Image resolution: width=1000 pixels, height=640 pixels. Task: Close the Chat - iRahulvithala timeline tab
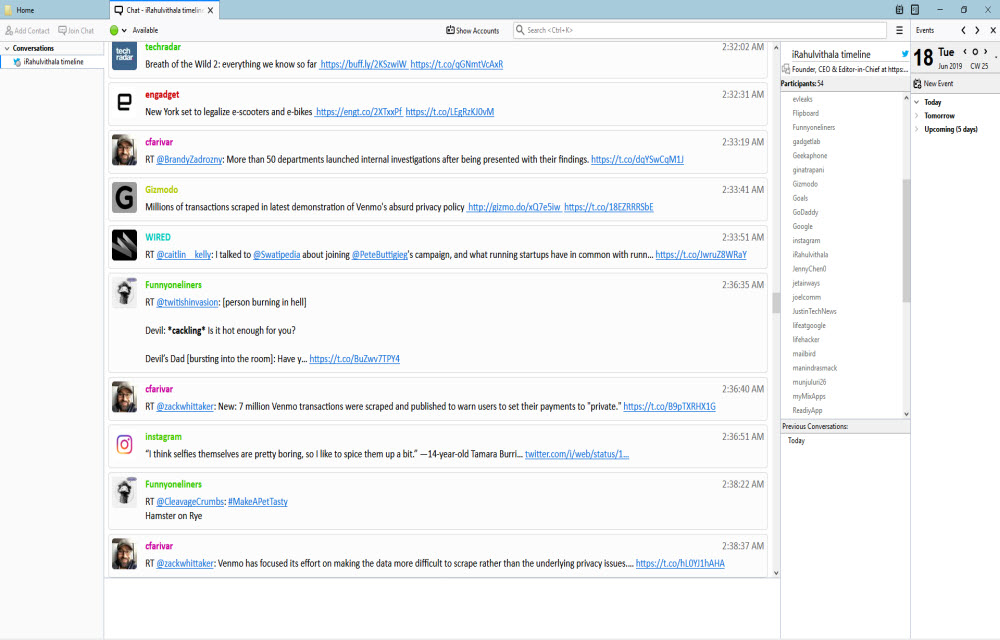210,10
